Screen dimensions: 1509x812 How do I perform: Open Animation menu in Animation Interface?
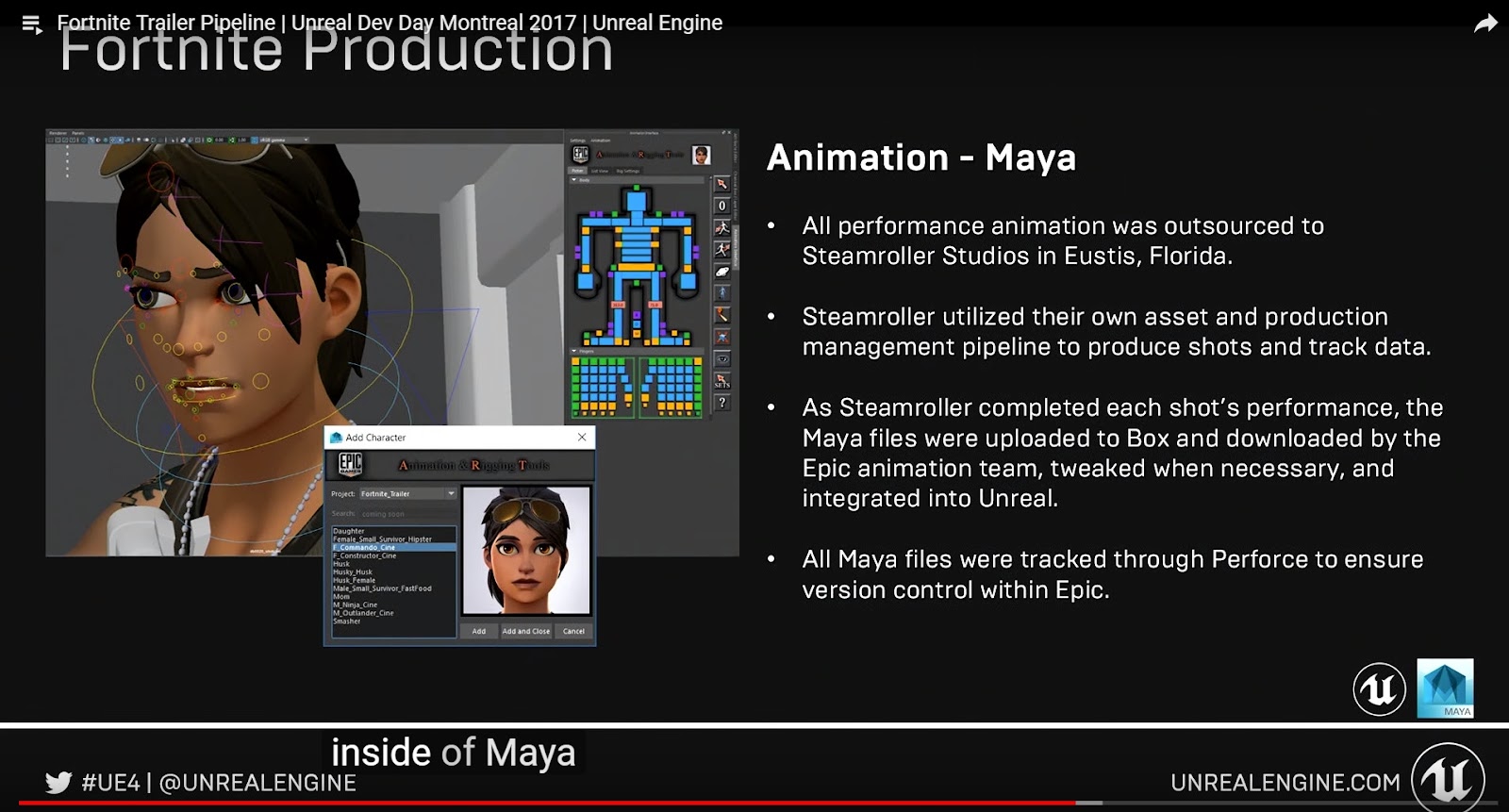pyautogui.click(x=601, y=141)
